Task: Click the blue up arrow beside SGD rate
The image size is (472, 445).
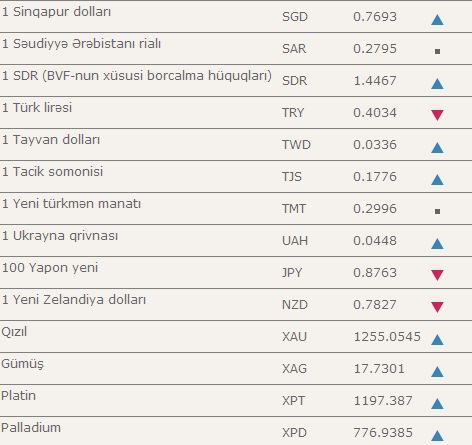Action: click(x=437, y=20)
